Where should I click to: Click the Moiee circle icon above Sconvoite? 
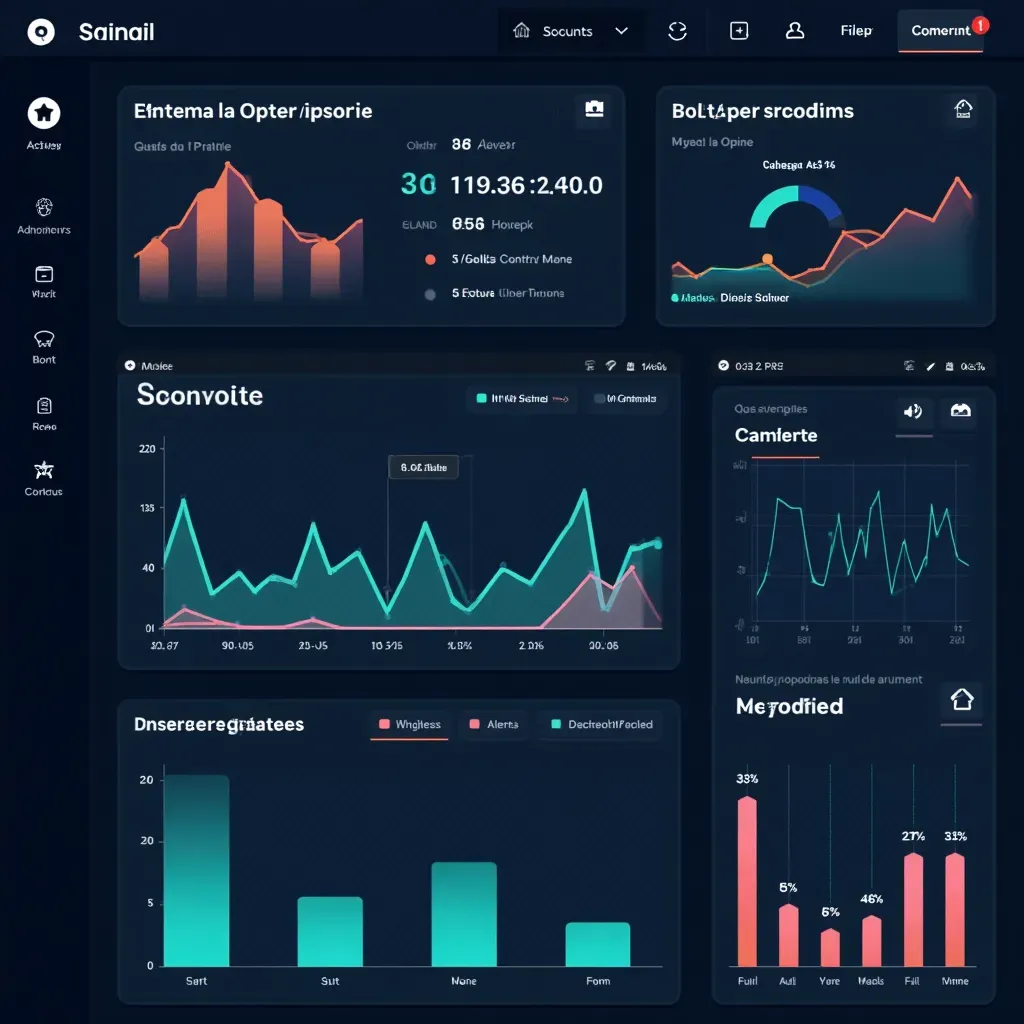[130, 366]
